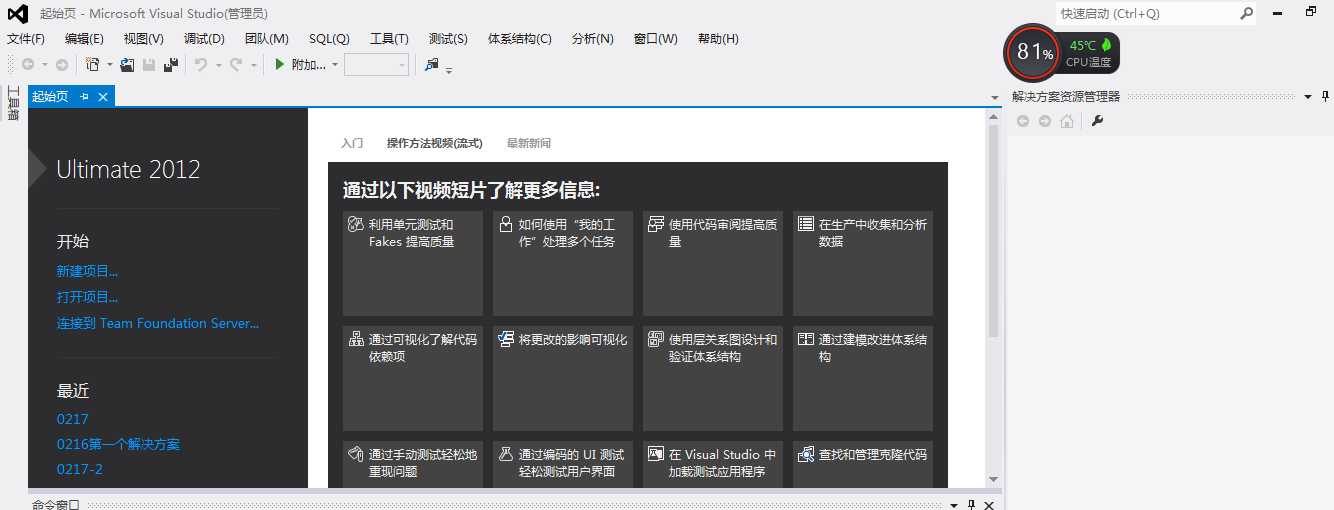The height and width of the screenshot is (510, 1334).
Task: Switch to the 入门 tab
Action: [x=352, y=143]
